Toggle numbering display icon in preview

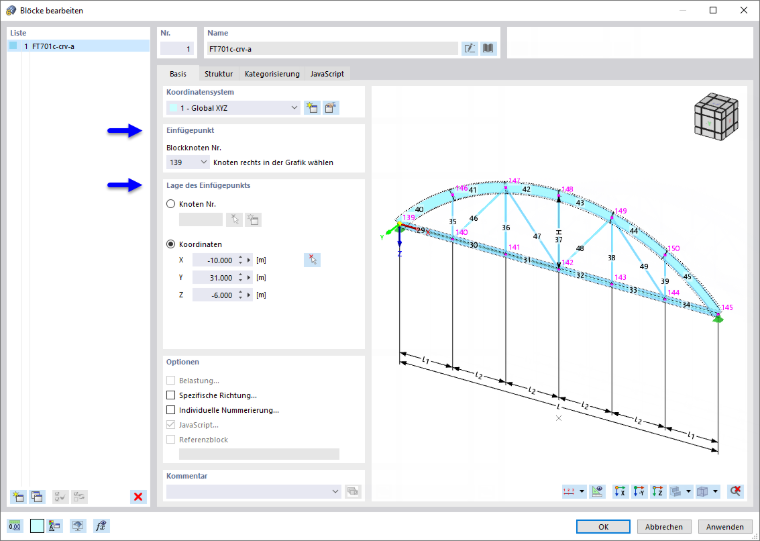569,492
